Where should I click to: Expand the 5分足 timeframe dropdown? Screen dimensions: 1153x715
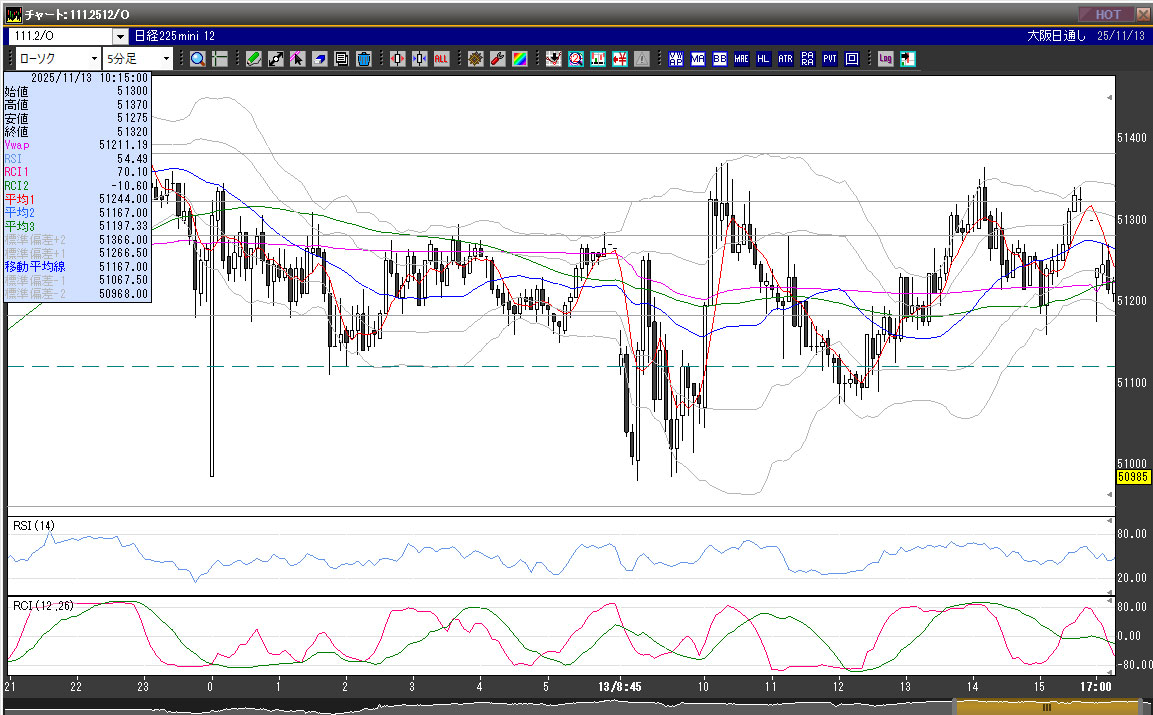[x=166, y=59]
